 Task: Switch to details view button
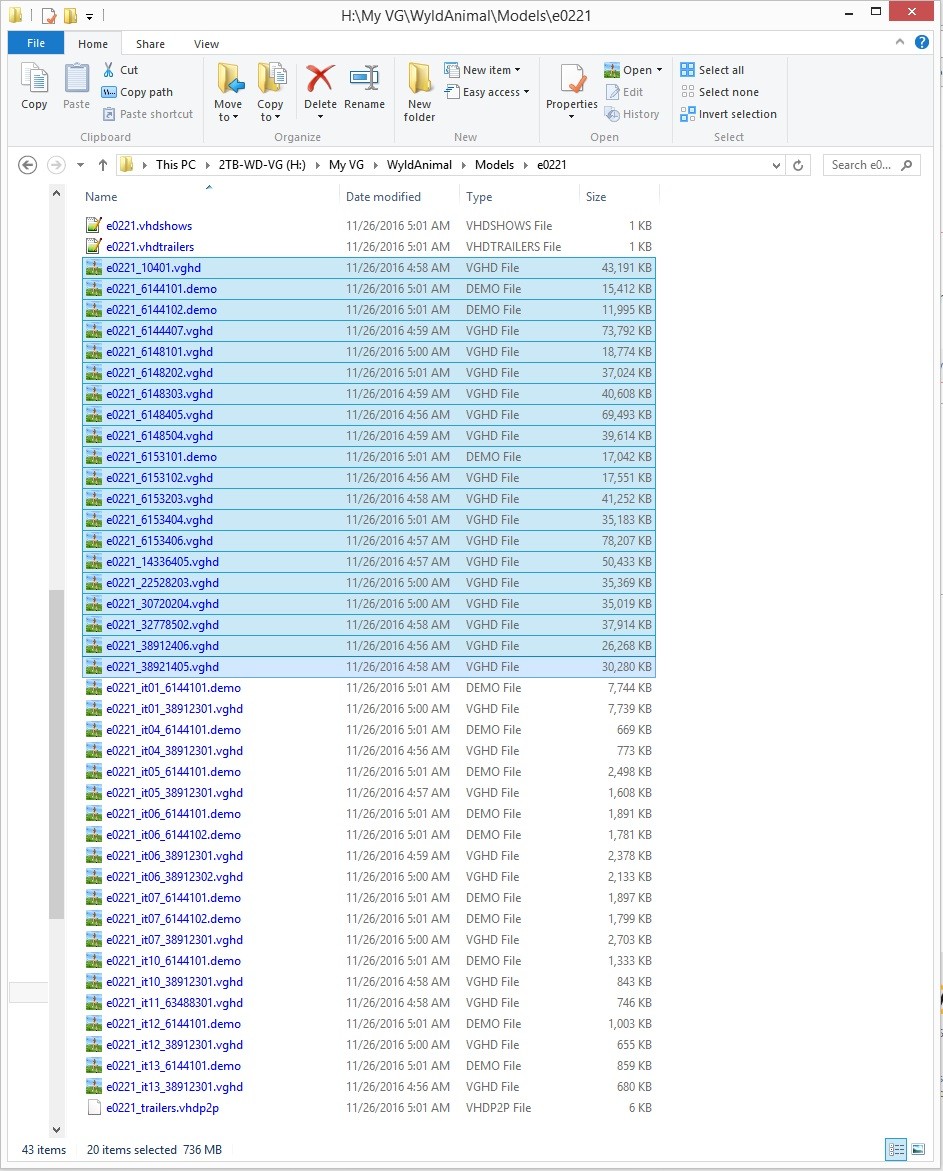pos(895,1150)
